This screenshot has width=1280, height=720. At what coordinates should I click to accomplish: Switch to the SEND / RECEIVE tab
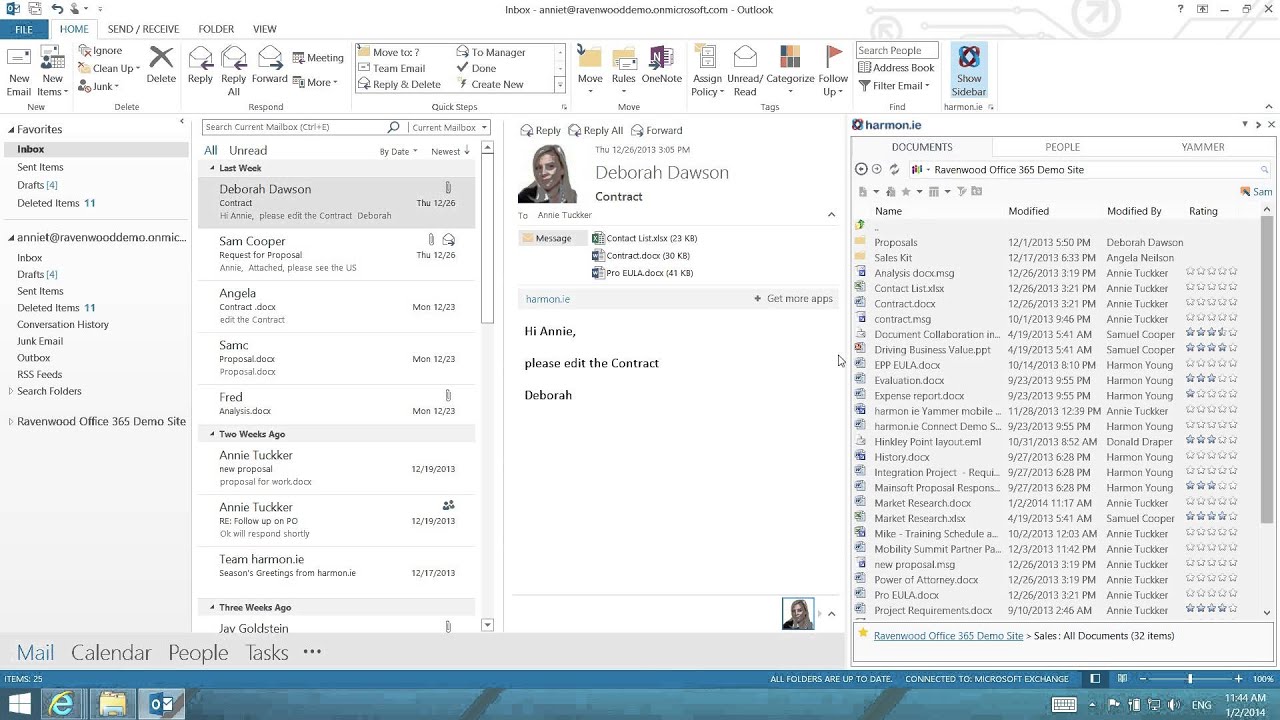[x=143, y=29]
